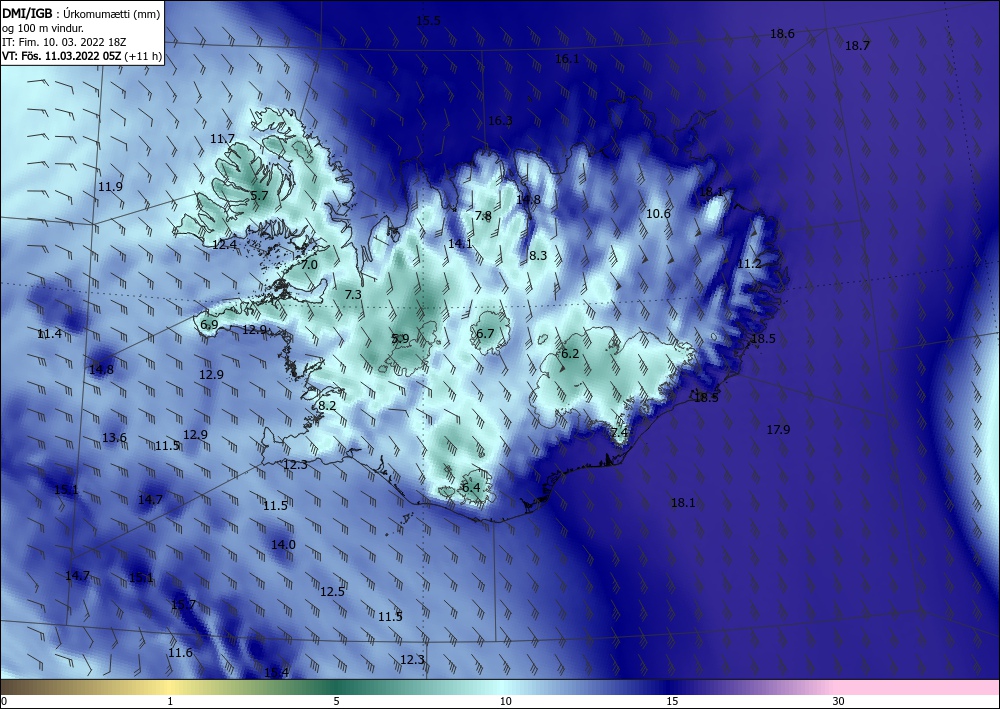Select the 'og 100 m vindur.' legend line
Image resolution: width=1000 pixels, height=709 pixels.
(x=43, y=28)
